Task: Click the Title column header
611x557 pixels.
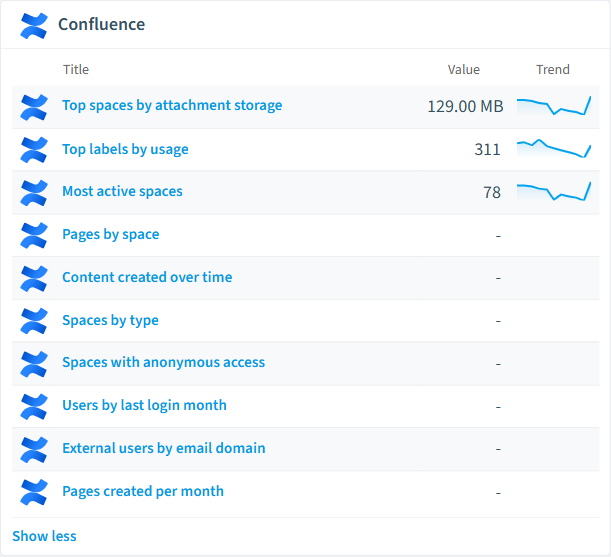Action: [76, 69]
